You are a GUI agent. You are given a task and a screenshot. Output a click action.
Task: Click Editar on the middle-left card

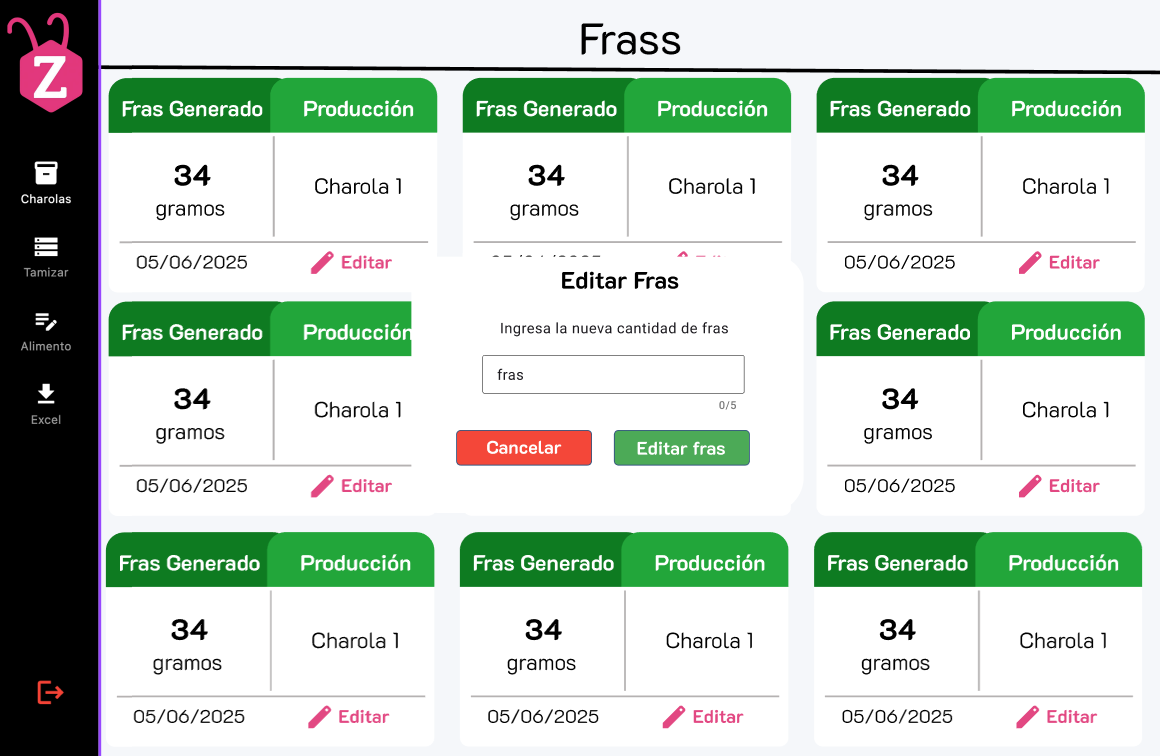pos(351,485)
